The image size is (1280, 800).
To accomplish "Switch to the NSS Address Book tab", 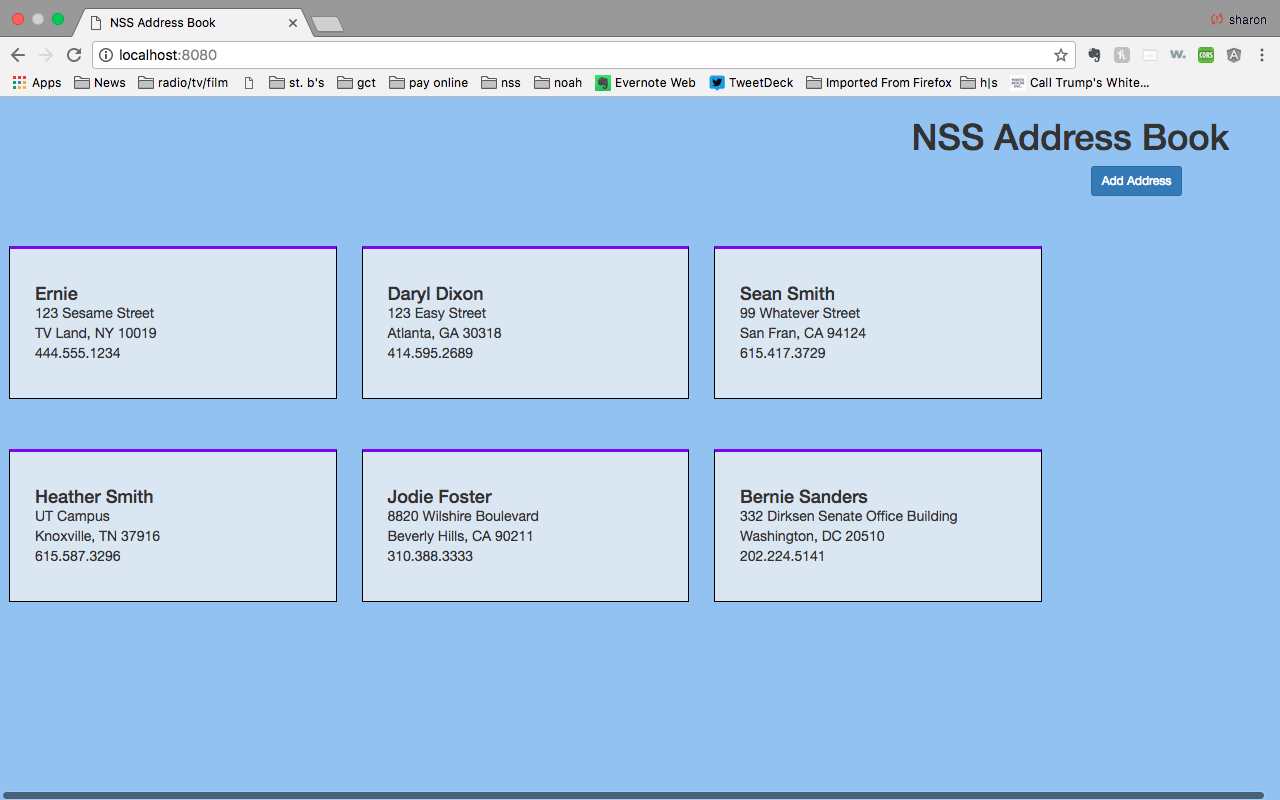I will [x=180, y=22].
